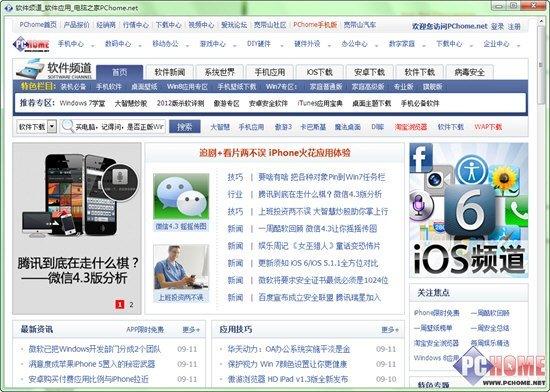550x392 pixels.
Task: Switch to the 病毒安全 tab
Action: (x=469, y=72)
